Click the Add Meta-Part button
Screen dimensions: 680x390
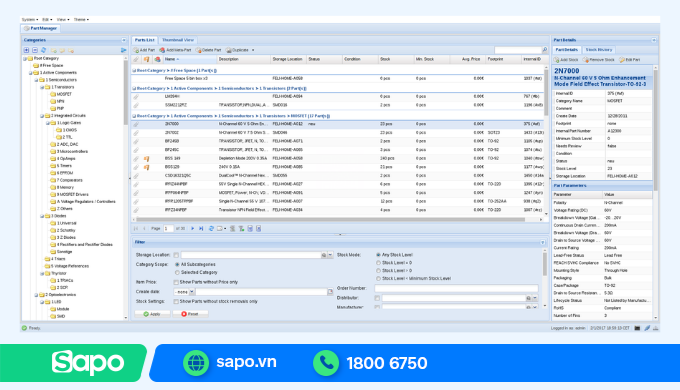(175, 50)
